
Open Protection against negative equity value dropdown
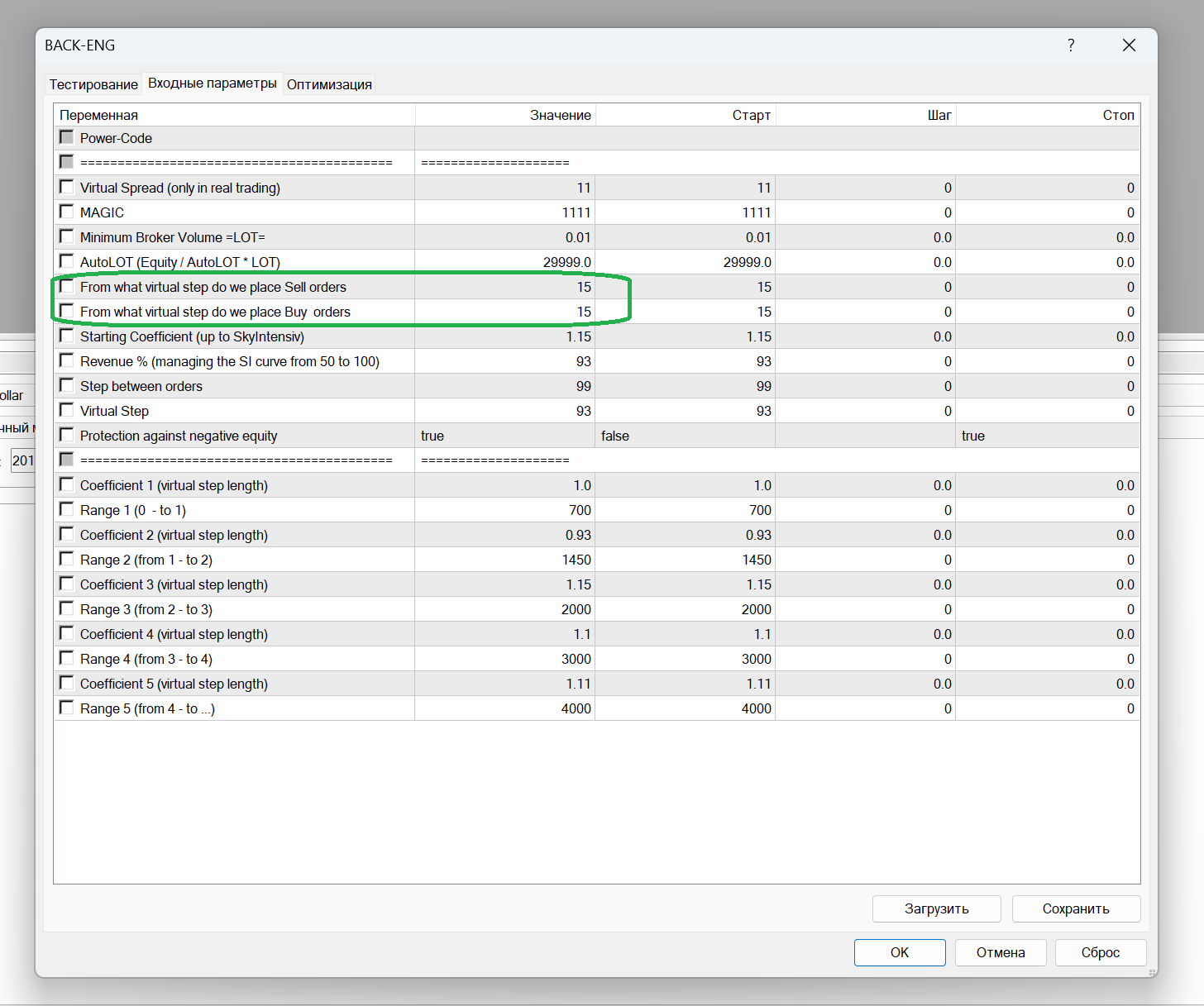tap(504, 436)
